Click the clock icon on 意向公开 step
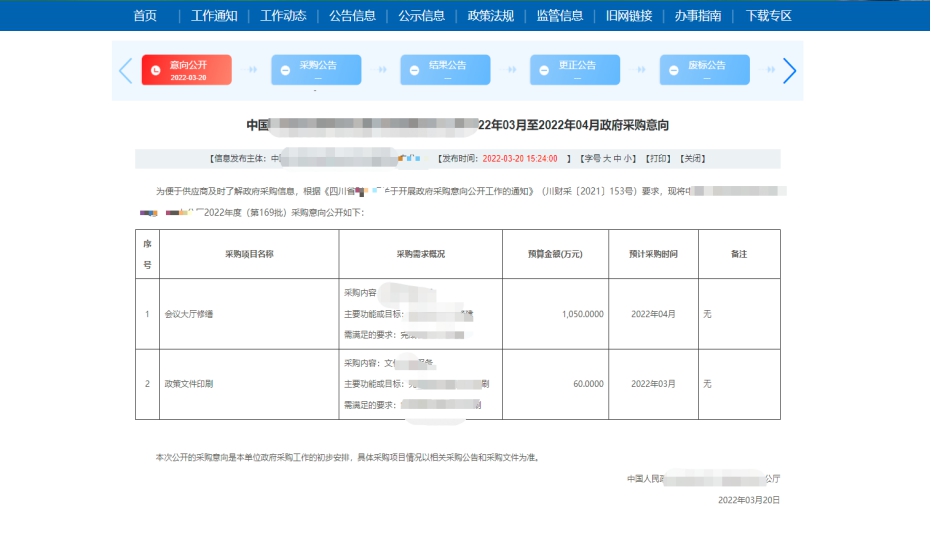This screenshot has width=931, height=552. tap(155, 71)
